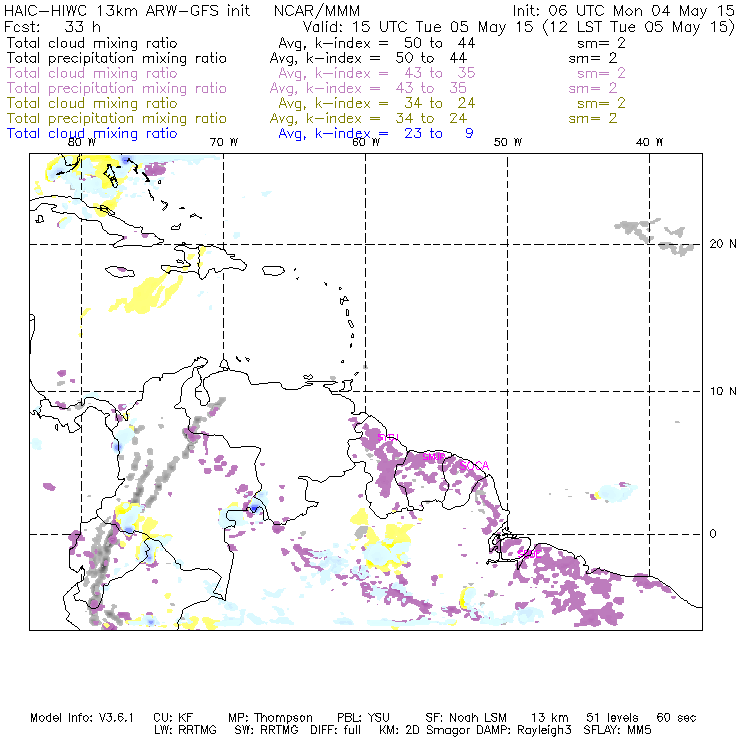Image resolution: width=740 pixels, height=740 pixels.
Task: Click black 'Total precipitation mixing ratio' legend label
Action: (x=117, y=58)
